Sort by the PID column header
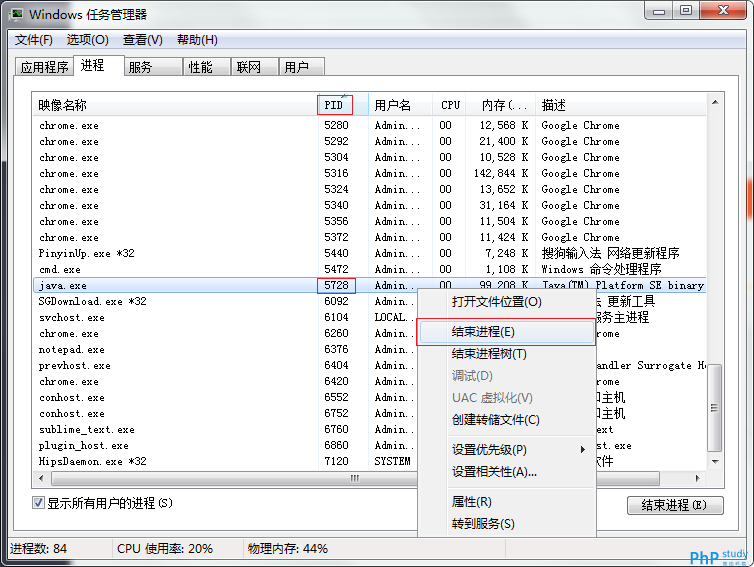 click(343, 105)
